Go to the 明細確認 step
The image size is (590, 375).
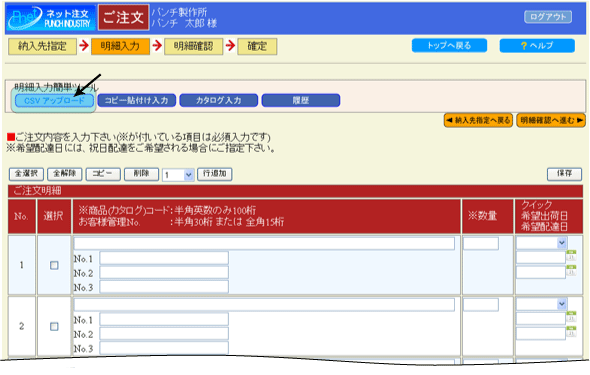(x=193, y=46)
